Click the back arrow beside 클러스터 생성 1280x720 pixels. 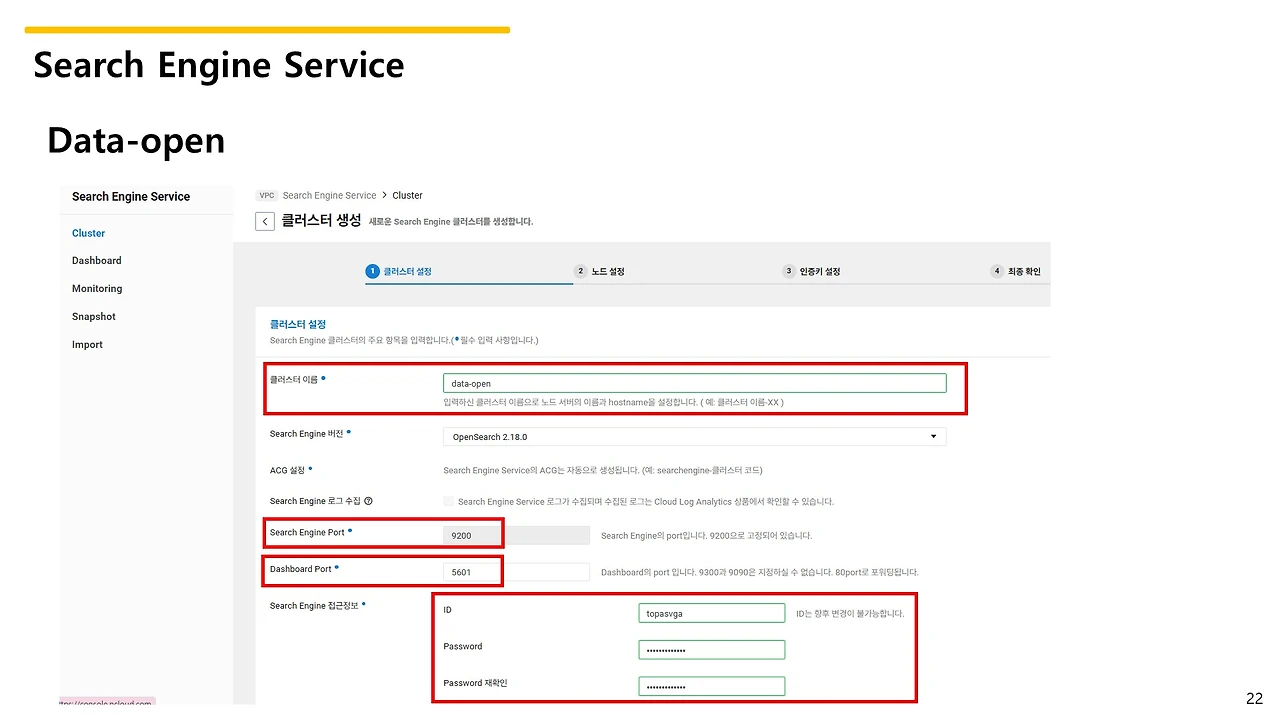coord(265,221)
